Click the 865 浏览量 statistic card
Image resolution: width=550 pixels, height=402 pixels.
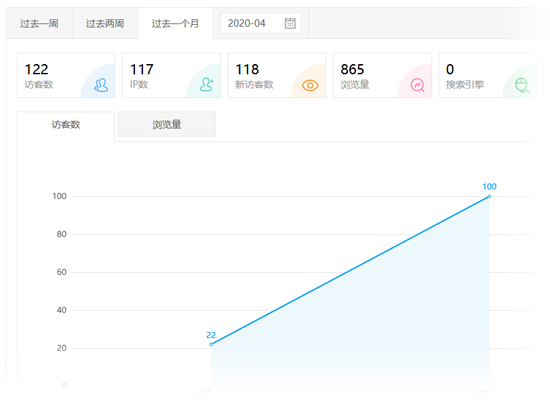point(382,75)
